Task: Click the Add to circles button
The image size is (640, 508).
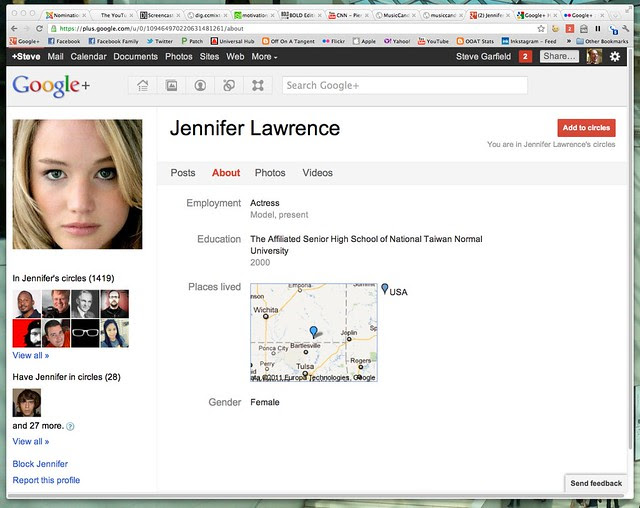Action: pos(586,128)
